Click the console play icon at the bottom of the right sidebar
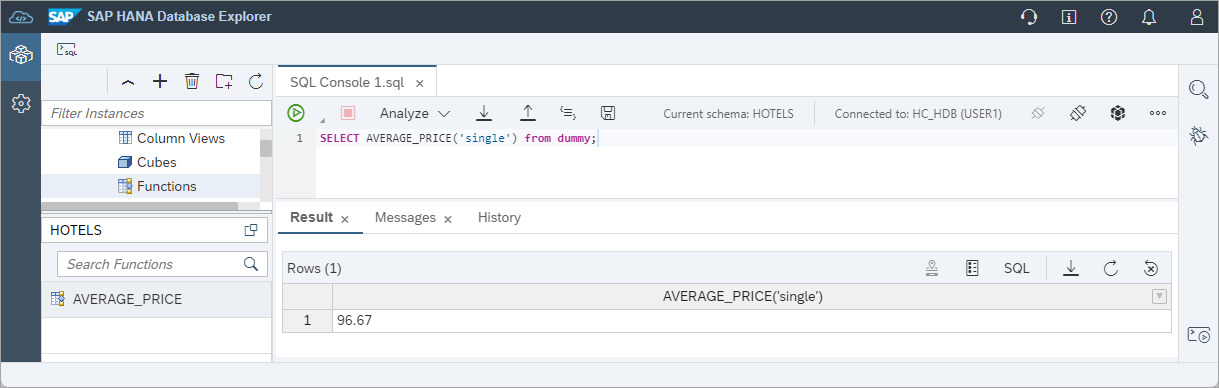This screenshot has width=1219, height=388. 1198,334
